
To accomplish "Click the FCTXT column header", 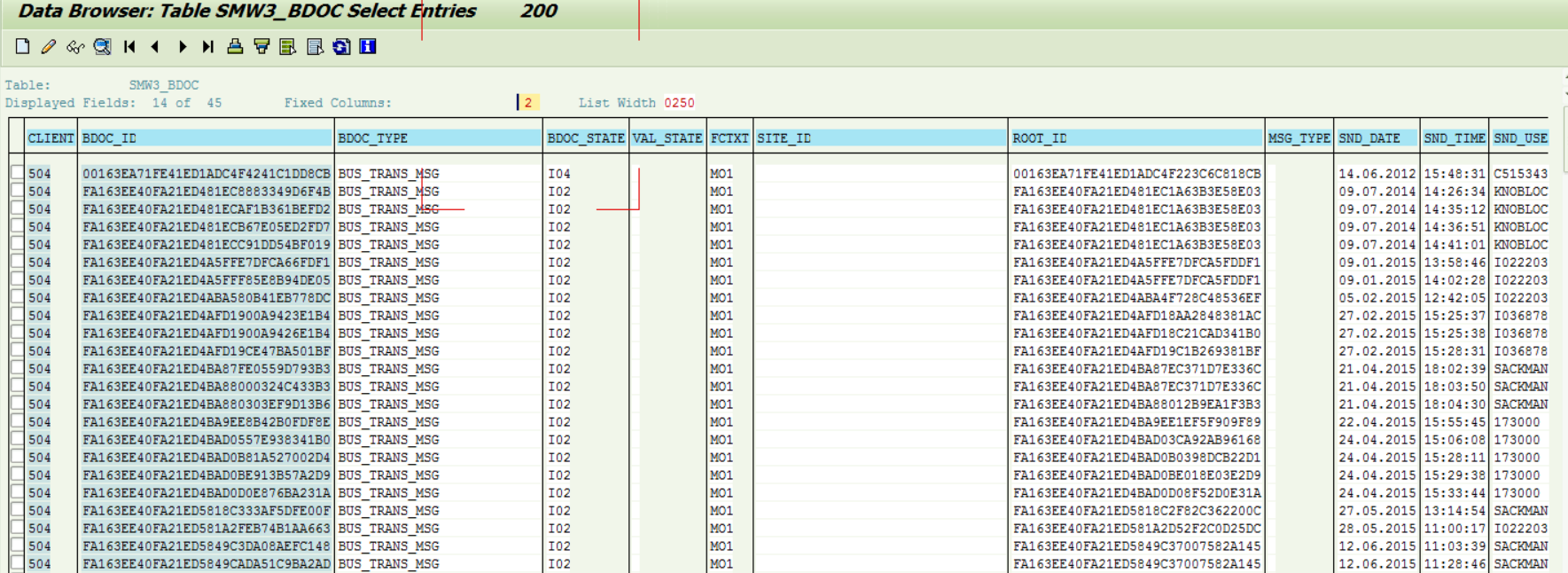I will click(729, 138).
